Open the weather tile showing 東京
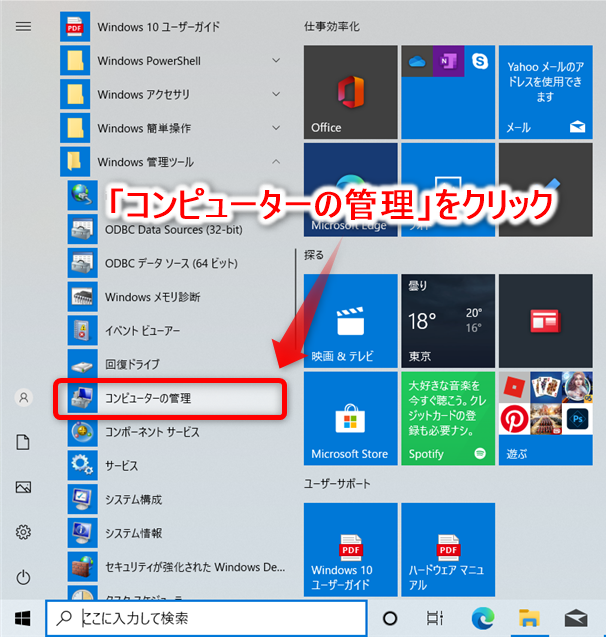This screenshot has width=606, height=637. point(448,321)
